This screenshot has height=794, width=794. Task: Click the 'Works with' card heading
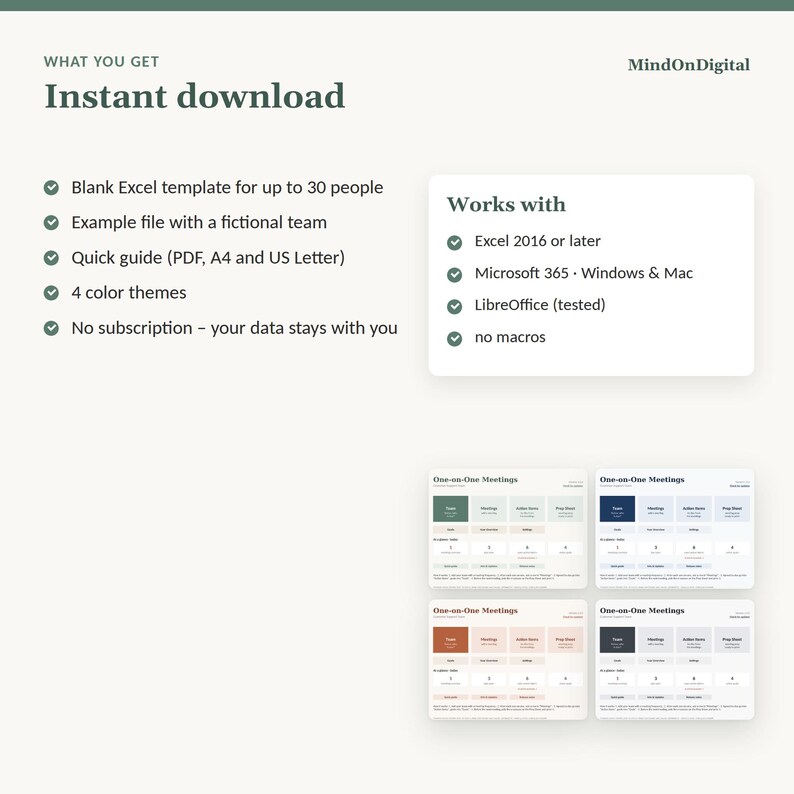(x=506, y=205)
